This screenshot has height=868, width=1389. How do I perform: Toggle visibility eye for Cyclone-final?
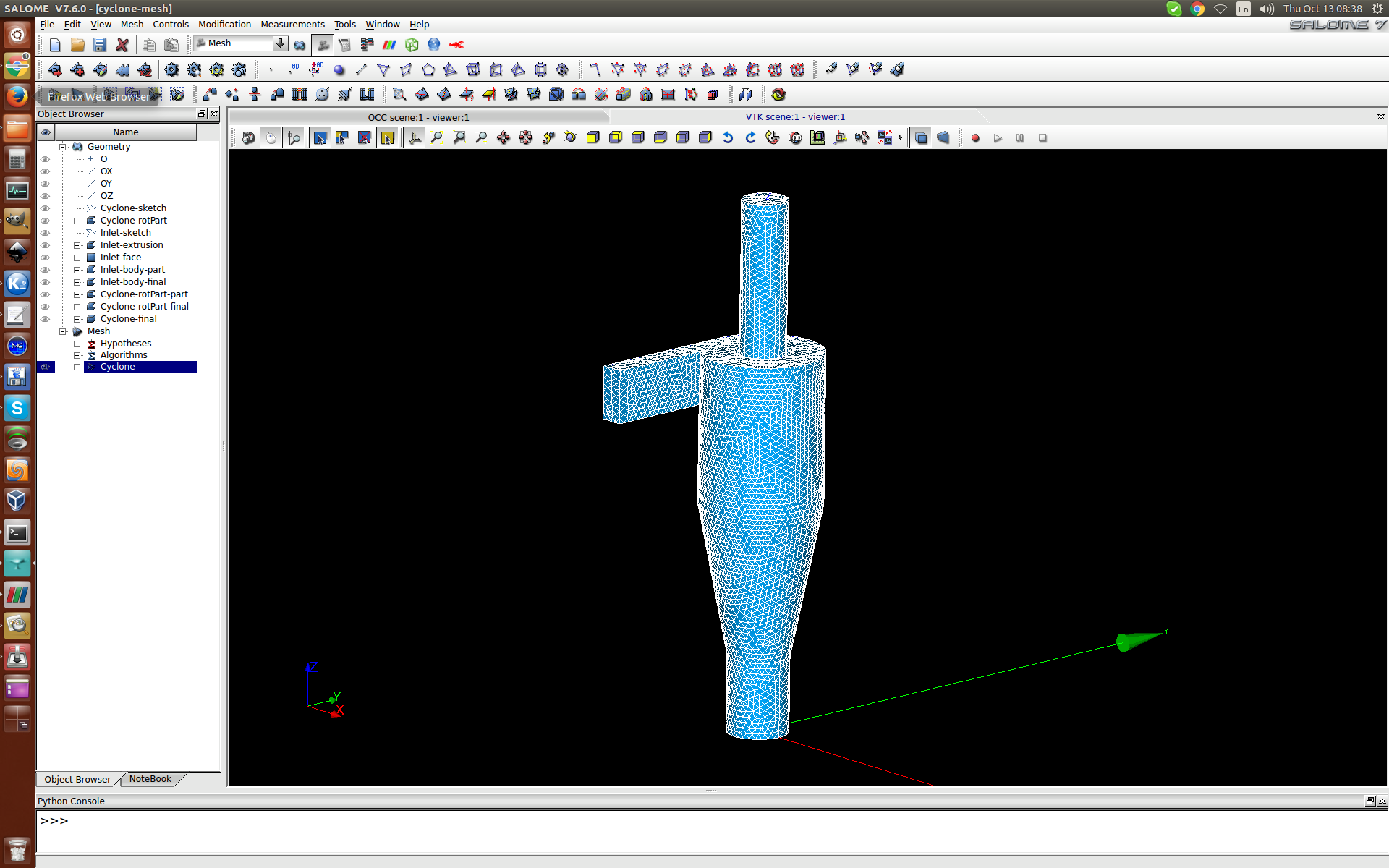(46, 319)
